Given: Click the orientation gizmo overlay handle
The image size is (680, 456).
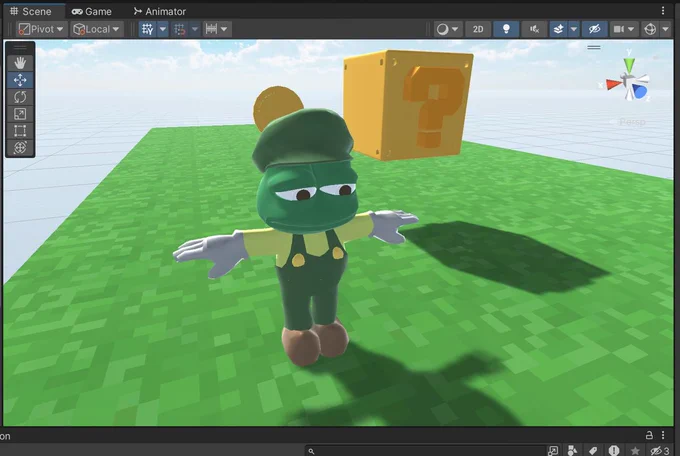Looking at the screenshot, I should 594,47.
